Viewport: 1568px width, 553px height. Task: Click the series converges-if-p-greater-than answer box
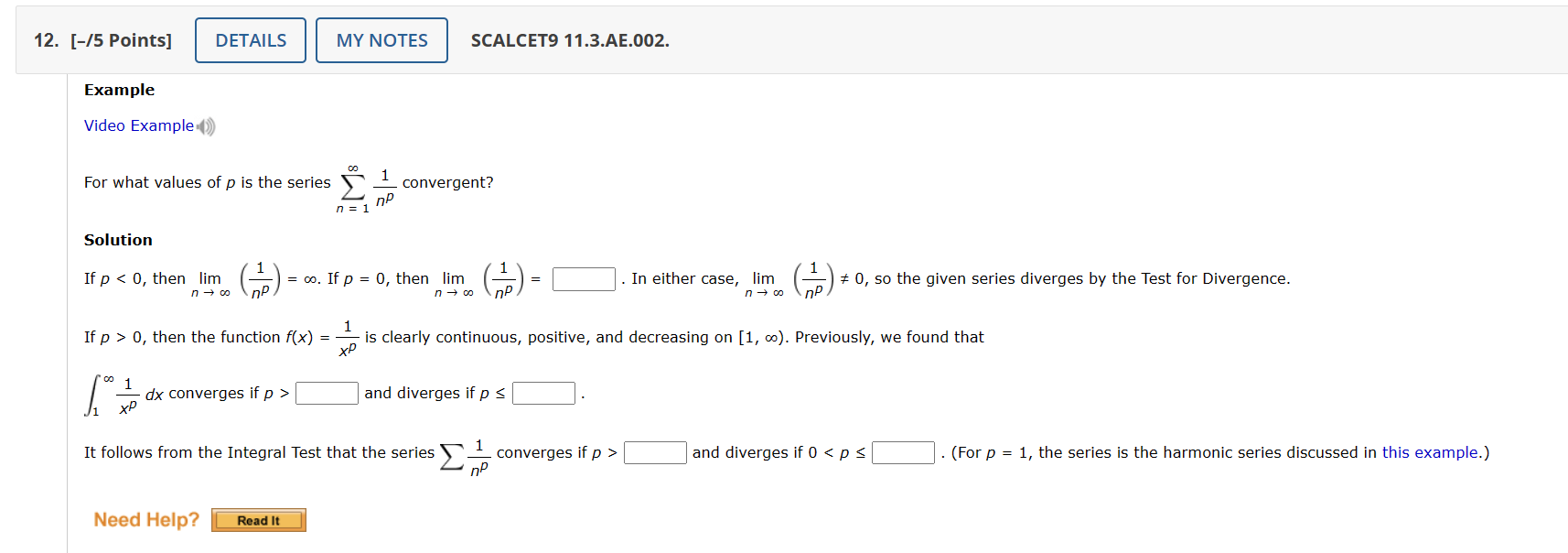pyautogui.click(x=655, y=451)
